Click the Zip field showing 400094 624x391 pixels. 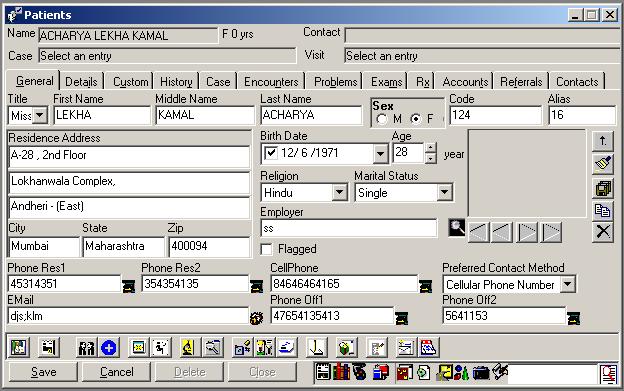coord(209,246)
